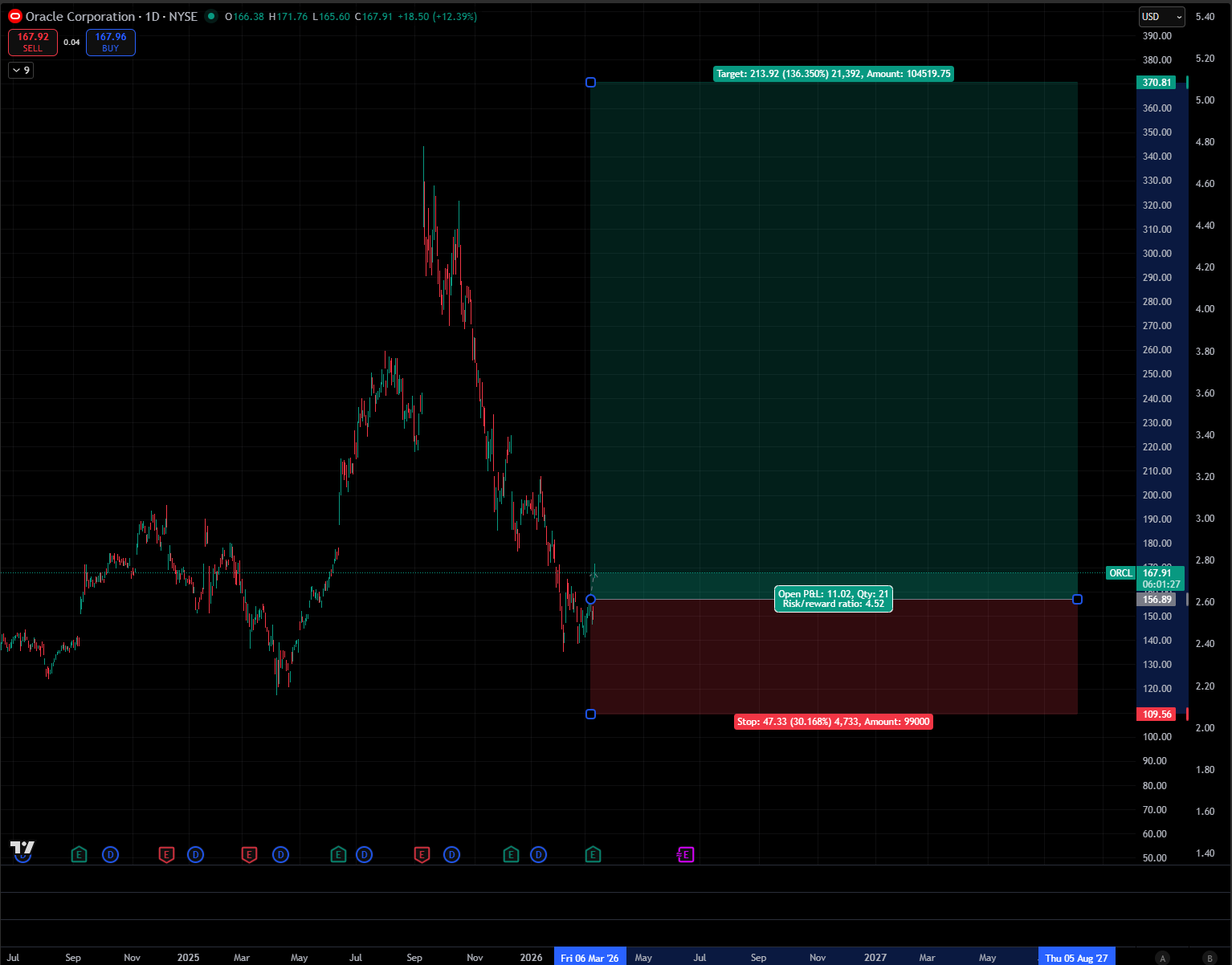Open the dividend marker near Oct 2025
Image resolution: width=1232 pixels, height=965 pixels.
click(451, 855)
